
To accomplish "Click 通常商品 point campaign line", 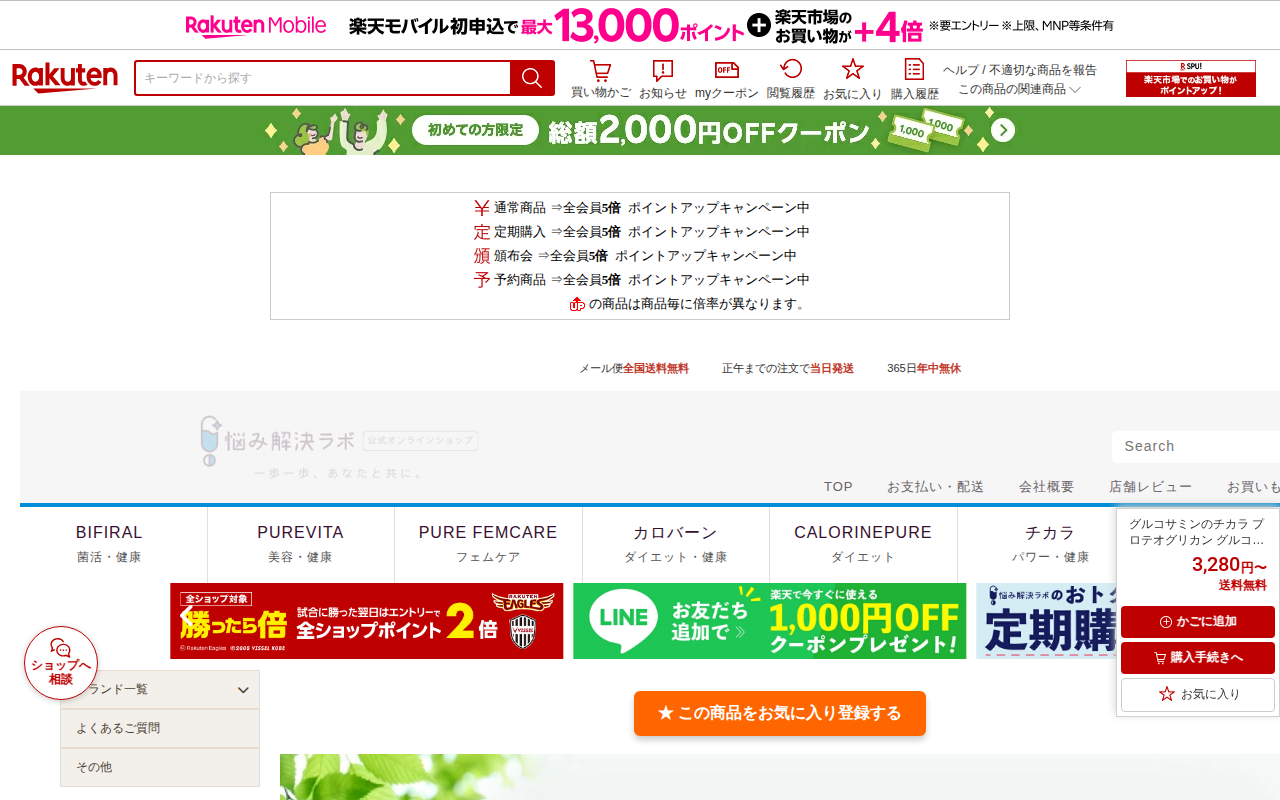I will [x=641, y=208].
